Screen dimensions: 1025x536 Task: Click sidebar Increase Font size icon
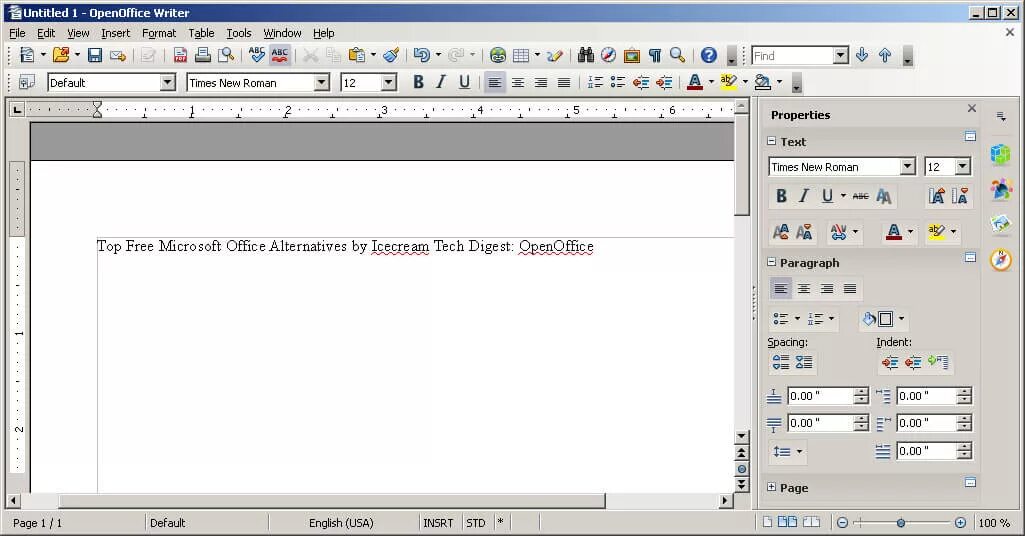pyautogui.click(x=936, y=196)
